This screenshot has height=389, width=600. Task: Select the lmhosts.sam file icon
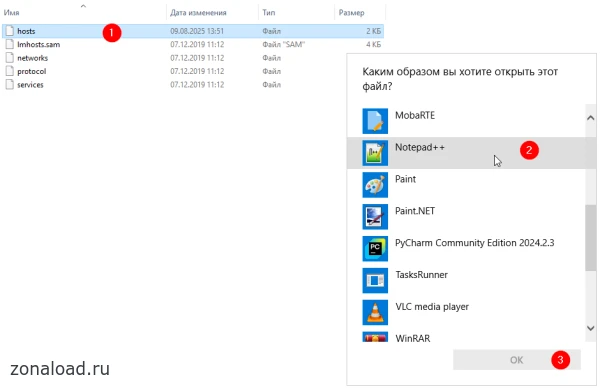[10, 44]
